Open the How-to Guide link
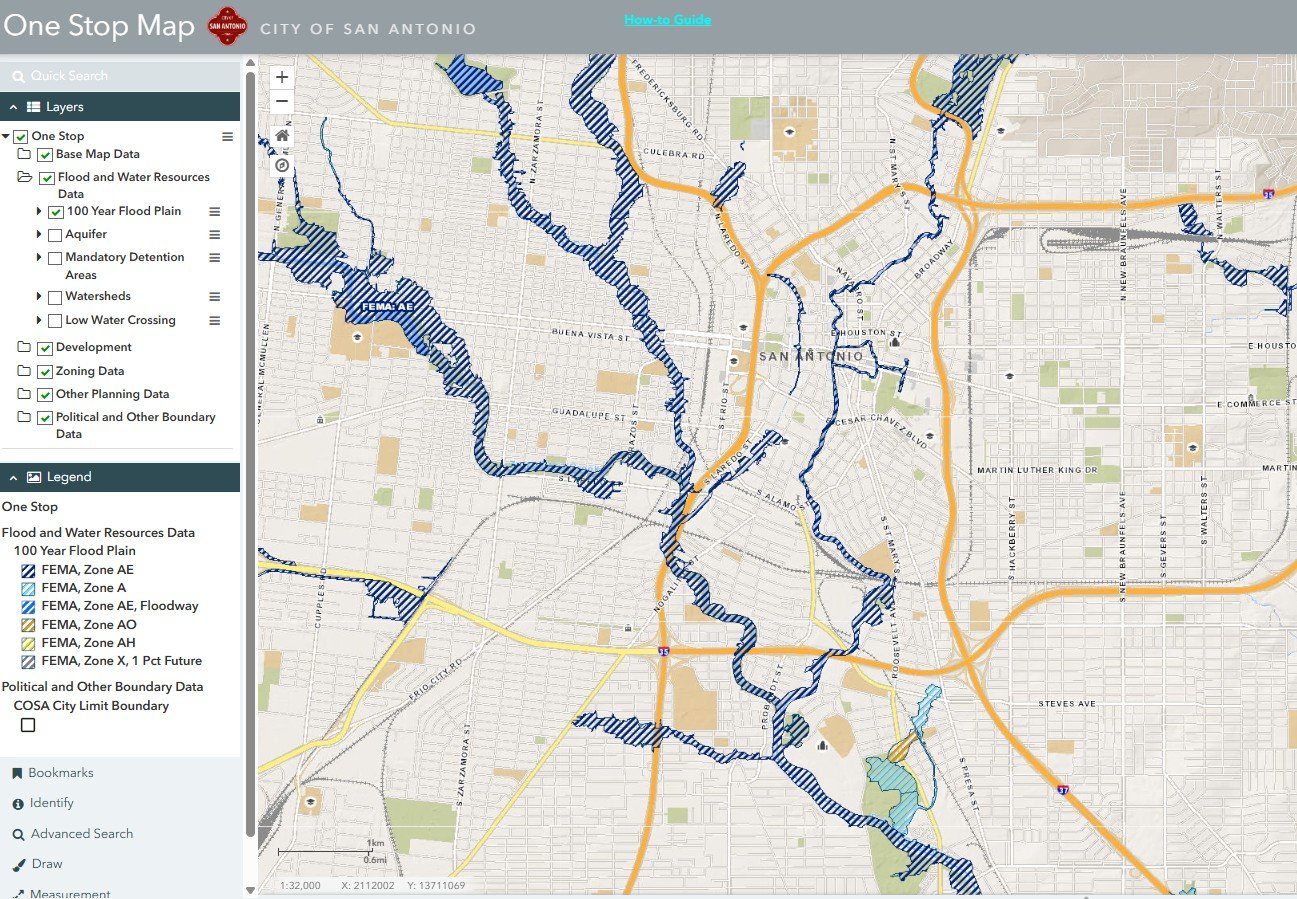This screenshot has height=899, width=1297. (x=667, y=18)
